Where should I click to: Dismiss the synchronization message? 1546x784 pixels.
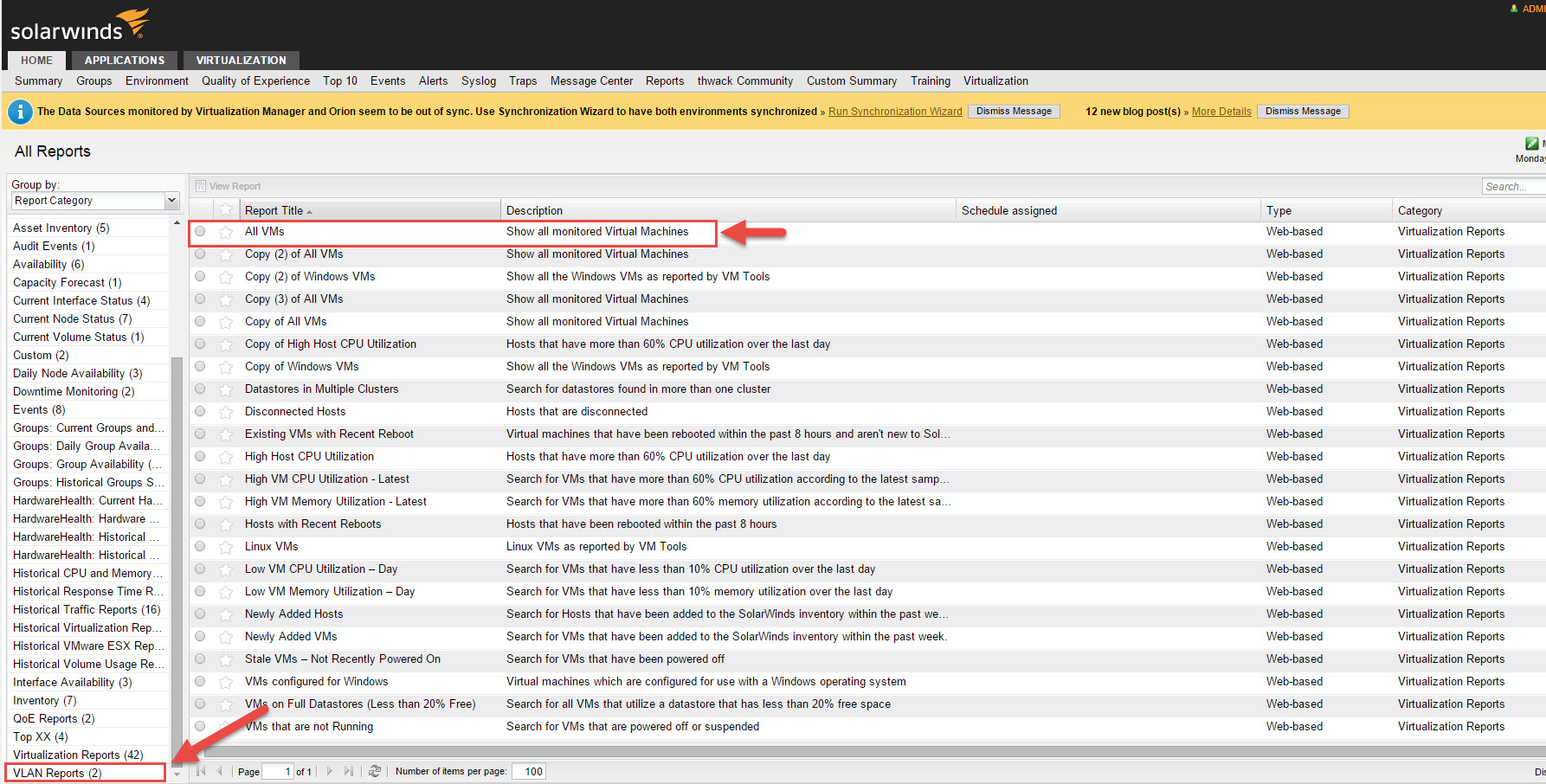point(1015,112)
